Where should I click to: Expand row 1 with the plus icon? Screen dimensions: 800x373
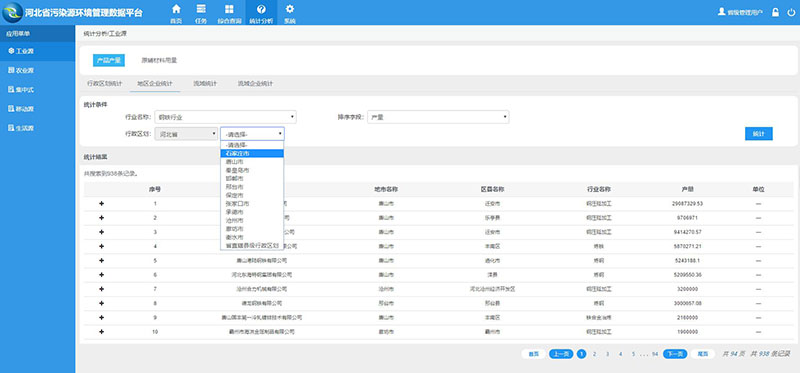(x=101, y=204)
